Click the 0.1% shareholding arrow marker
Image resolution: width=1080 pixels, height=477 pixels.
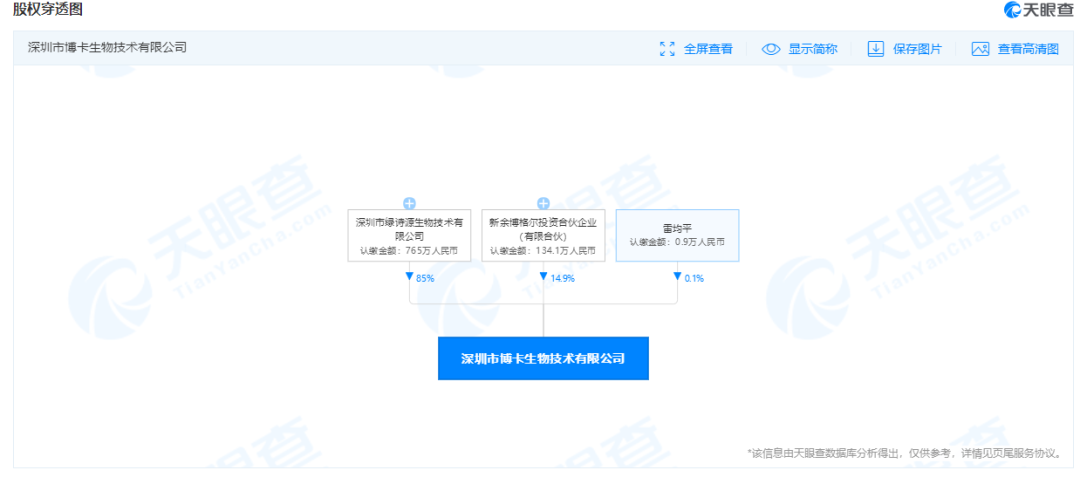click(678, 277)
